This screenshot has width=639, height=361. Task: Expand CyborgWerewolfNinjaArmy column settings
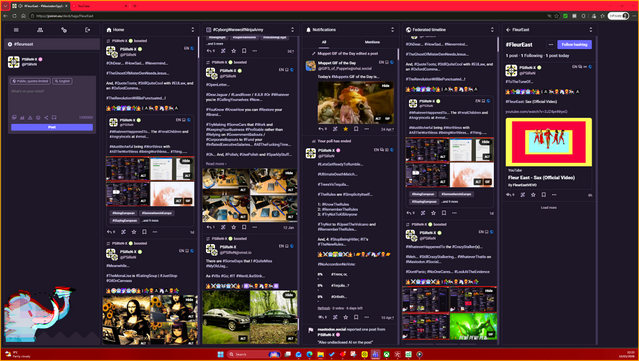point(292,30)
